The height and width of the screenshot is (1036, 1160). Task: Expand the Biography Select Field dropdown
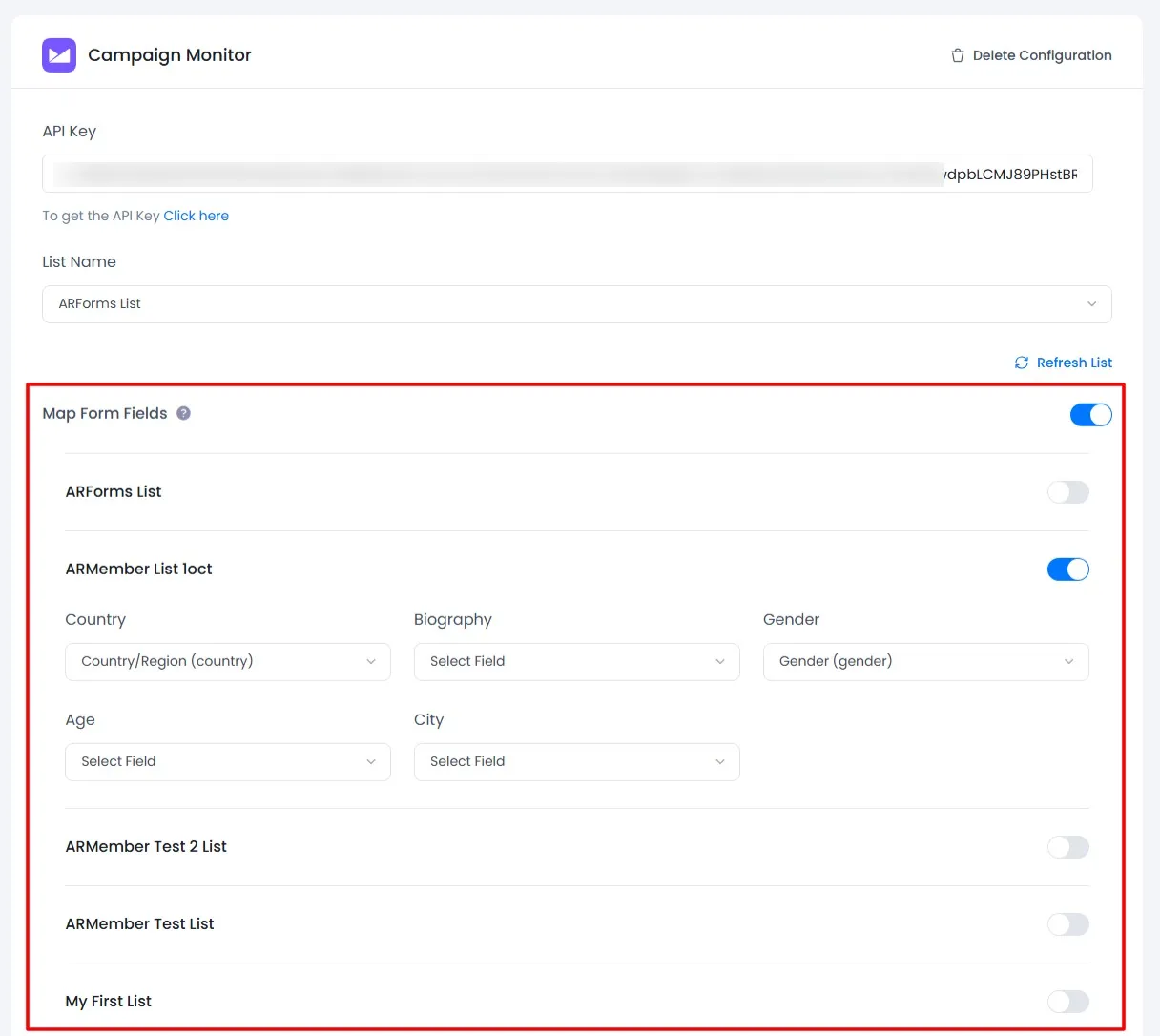tap(576, 662)
